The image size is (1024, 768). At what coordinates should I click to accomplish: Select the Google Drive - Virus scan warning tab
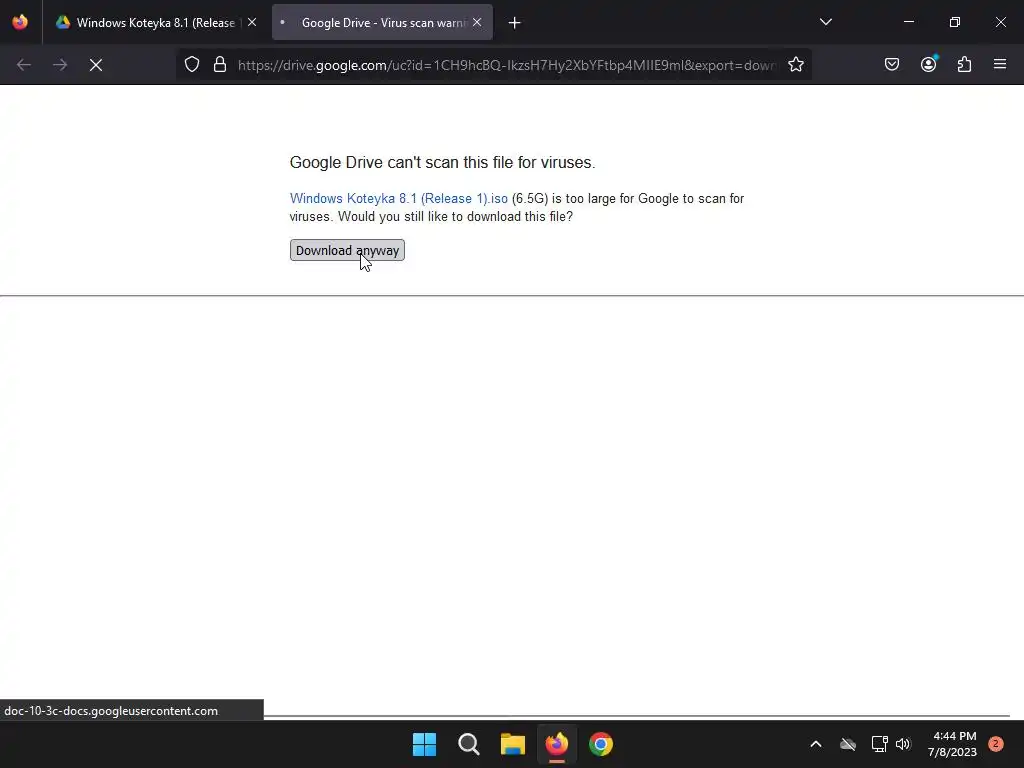[383, 23]
